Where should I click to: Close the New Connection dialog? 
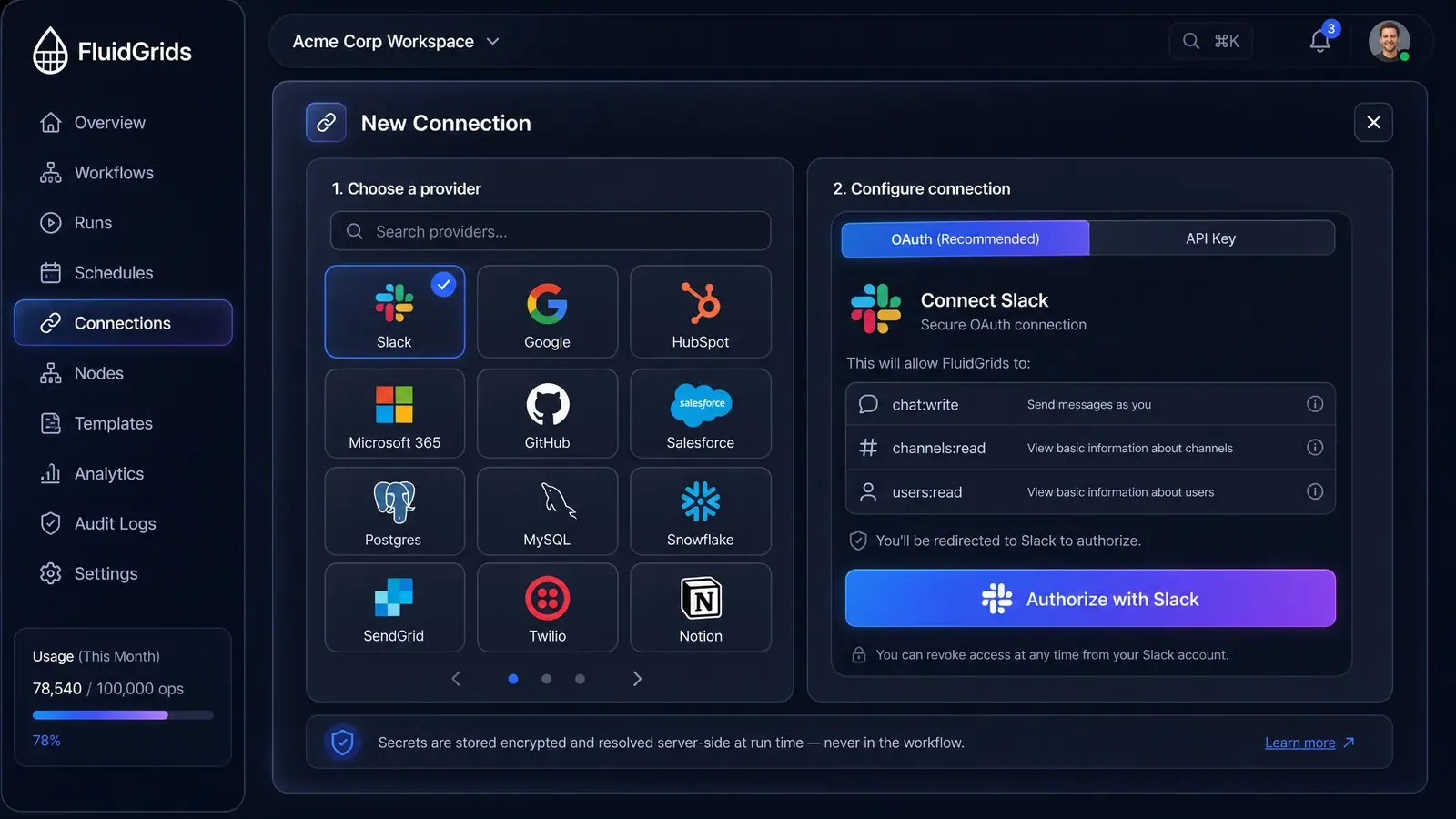coord(1373,122)
